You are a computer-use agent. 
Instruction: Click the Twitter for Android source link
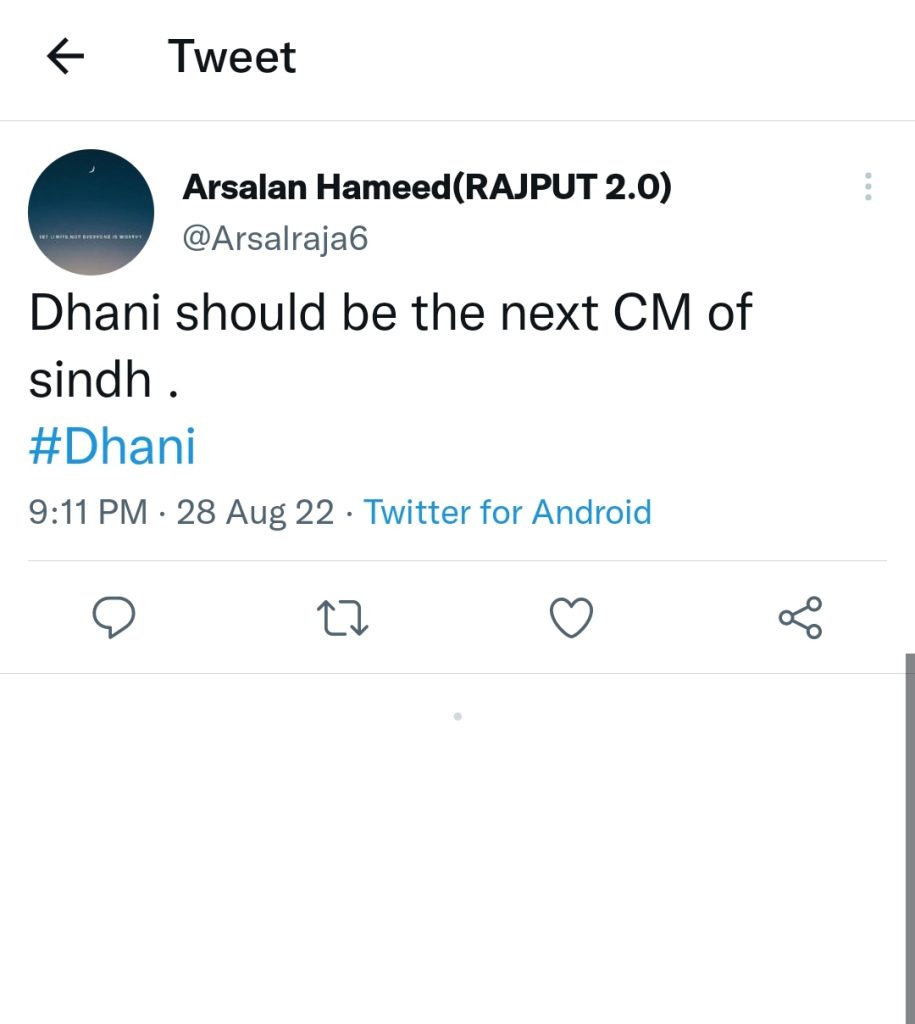click(507, 512)
